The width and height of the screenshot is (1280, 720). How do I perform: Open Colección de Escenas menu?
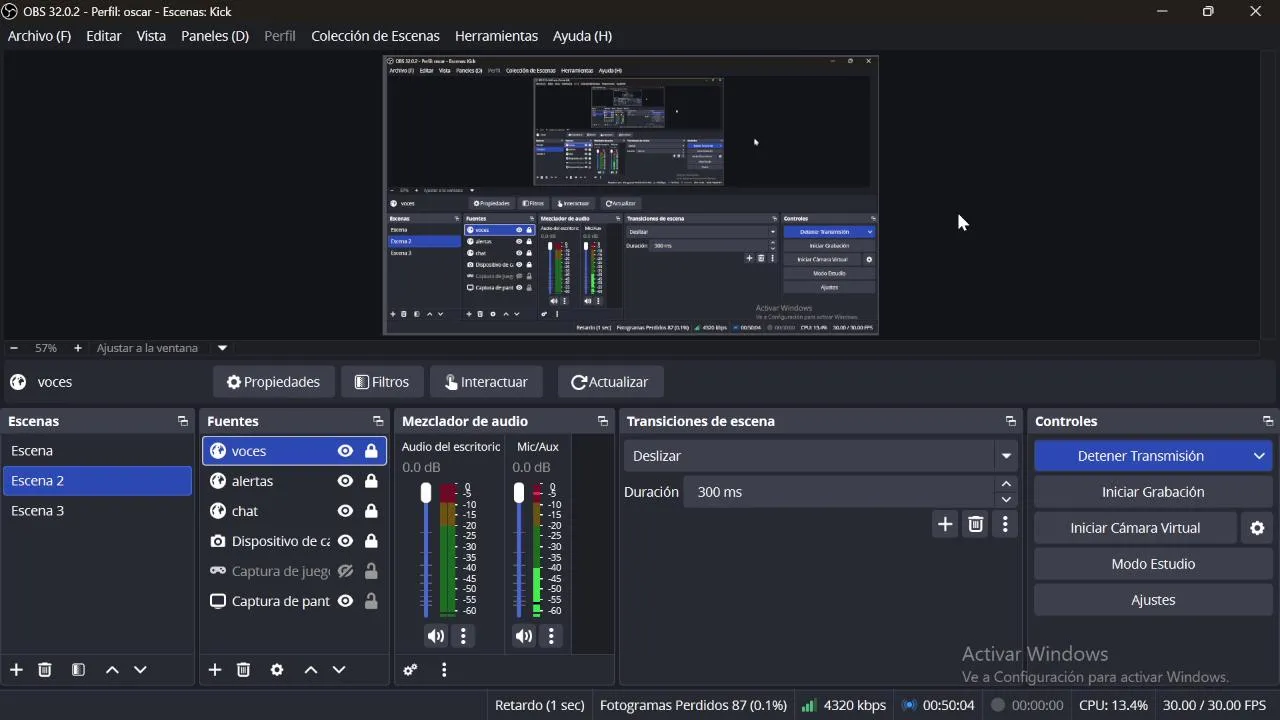click(375, 36)
